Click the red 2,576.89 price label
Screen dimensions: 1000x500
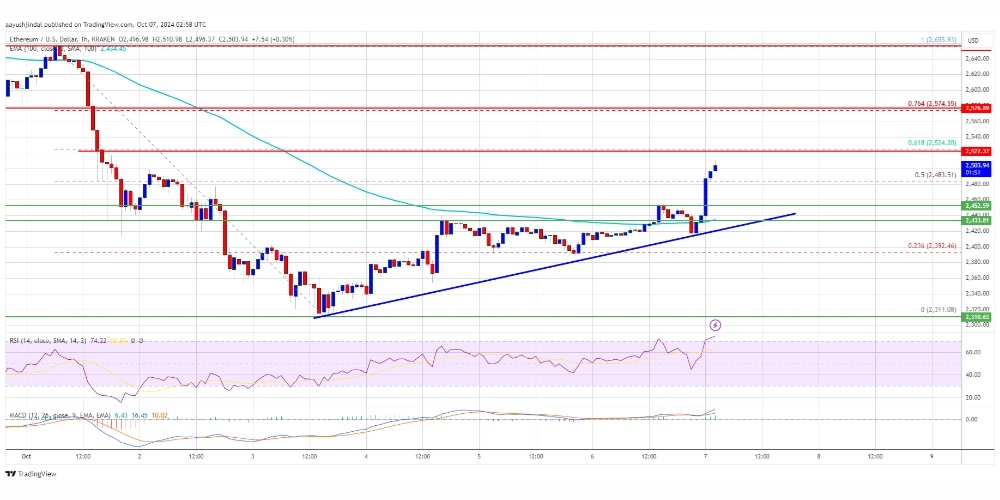pos(976,108)
